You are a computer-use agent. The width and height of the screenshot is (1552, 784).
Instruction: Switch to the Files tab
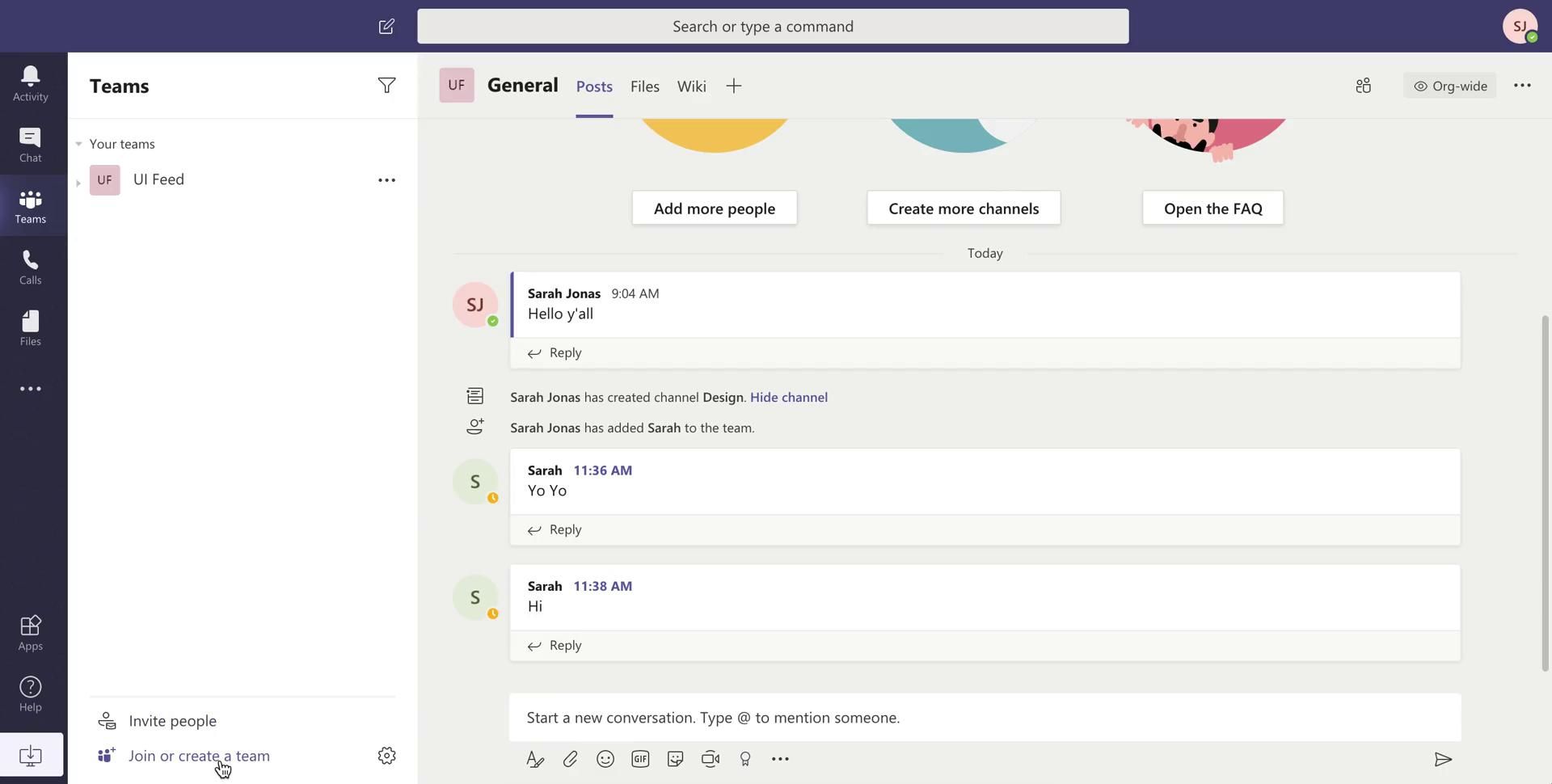pyautogui.click(x=644, y=86)
